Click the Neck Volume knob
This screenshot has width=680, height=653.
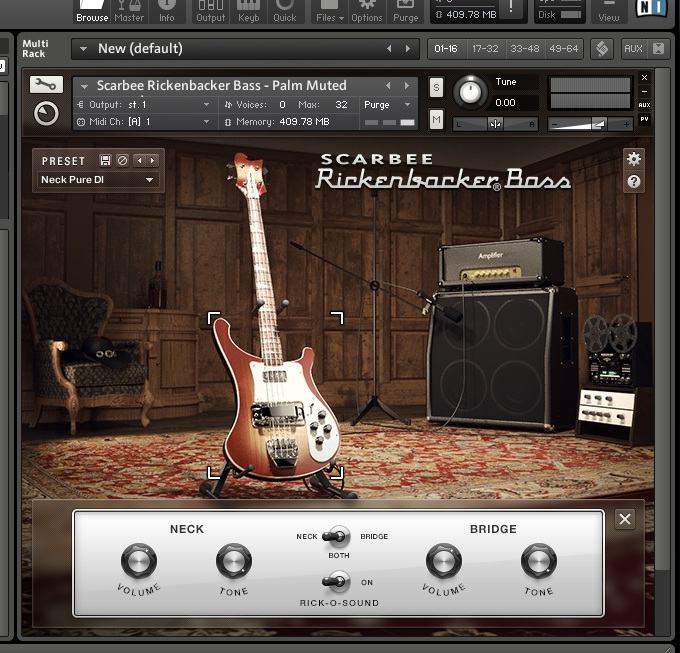tap(139, 561)
